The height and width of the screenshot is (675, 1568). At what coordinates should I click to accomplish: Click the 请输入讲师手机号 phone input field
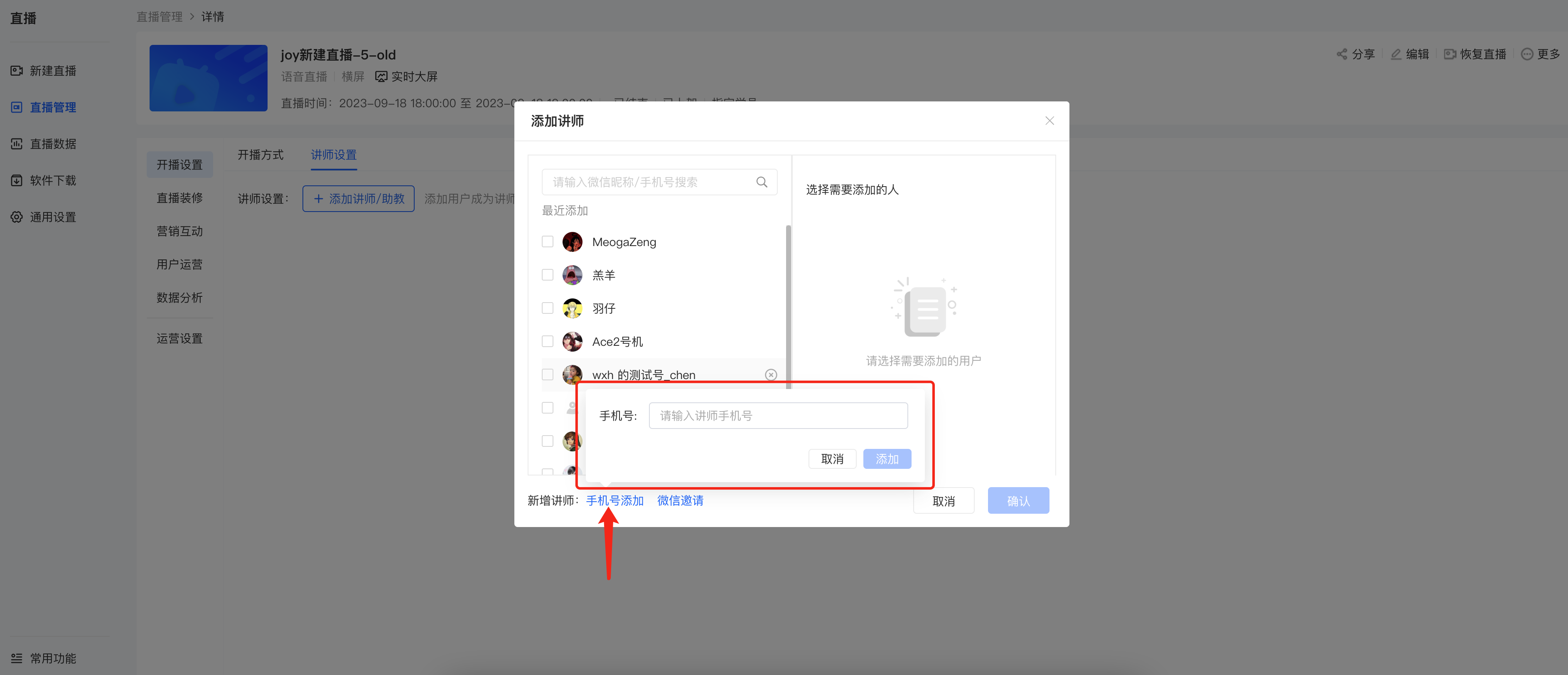(778, 416)
